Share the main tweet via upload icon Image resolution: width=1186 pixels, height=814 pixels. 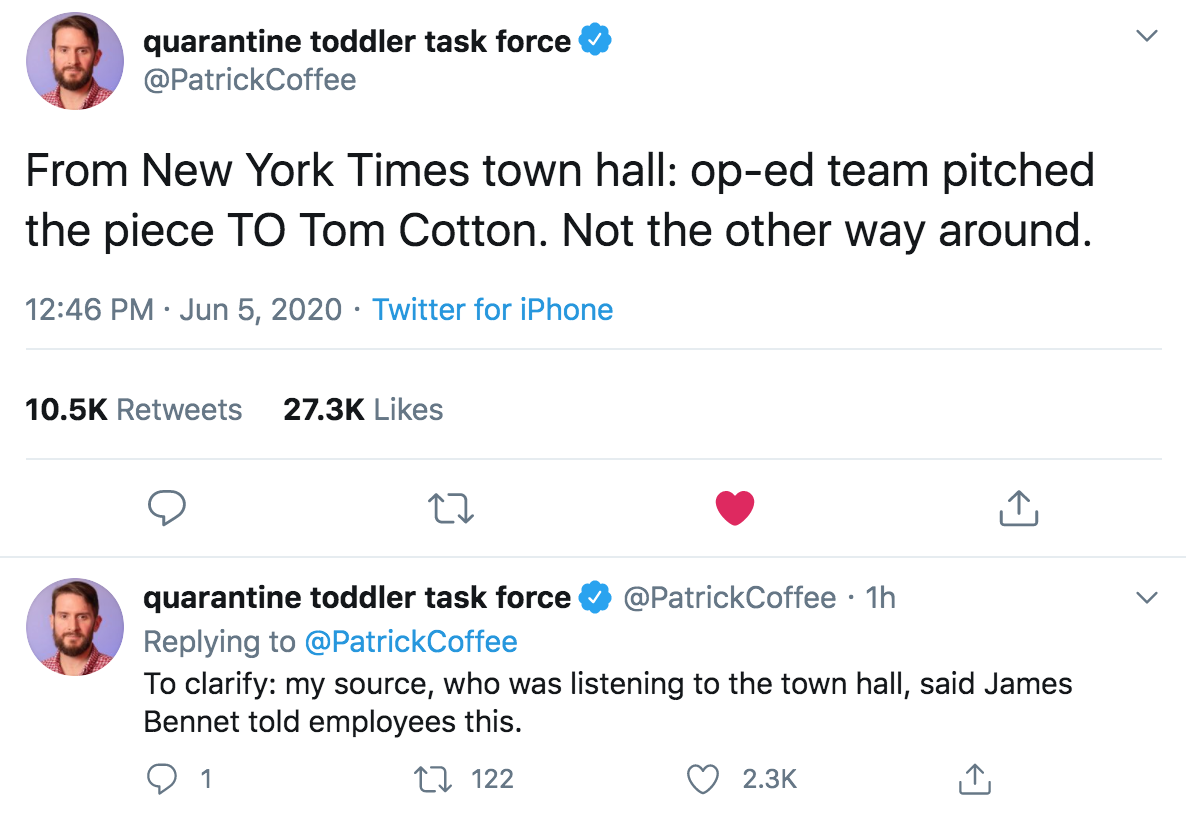[x=1018, y=508]
